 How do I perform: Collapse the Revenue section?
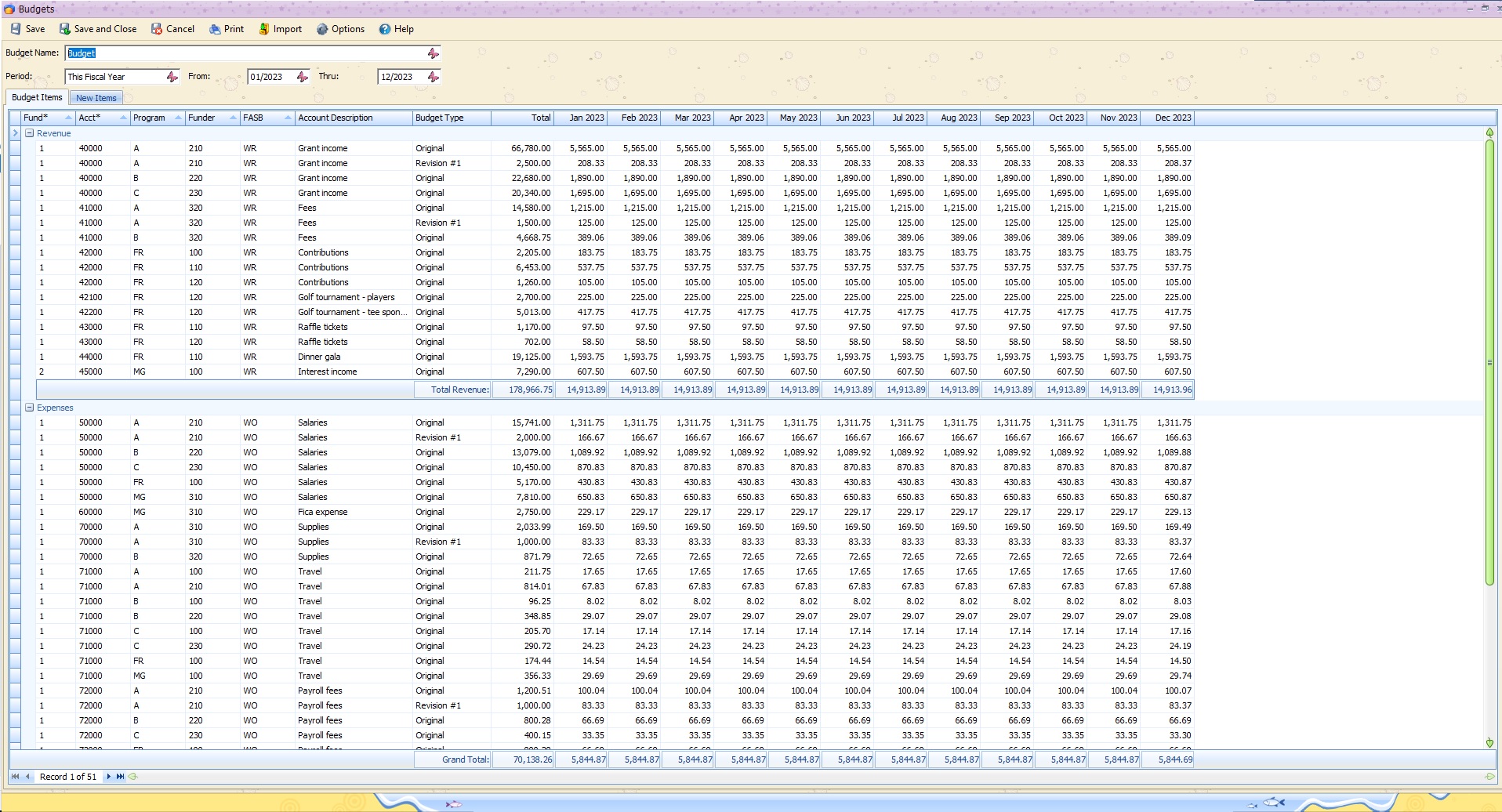click(29, 133)
